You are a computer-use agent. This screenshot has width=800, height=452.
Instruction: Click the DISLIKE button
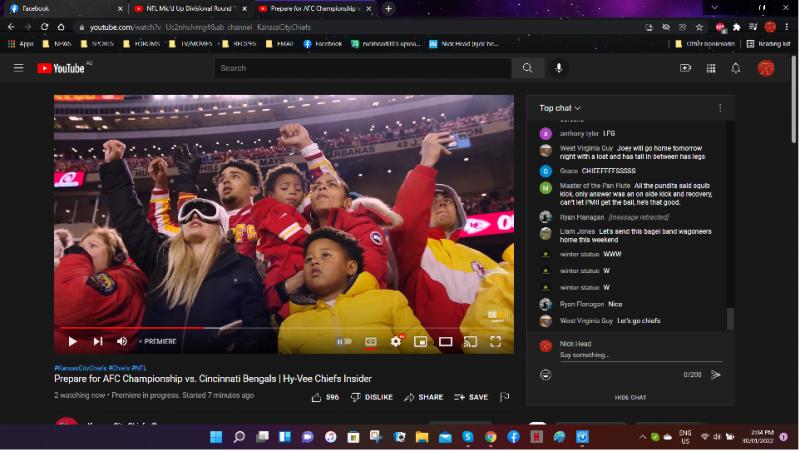(x=372, y=397)
